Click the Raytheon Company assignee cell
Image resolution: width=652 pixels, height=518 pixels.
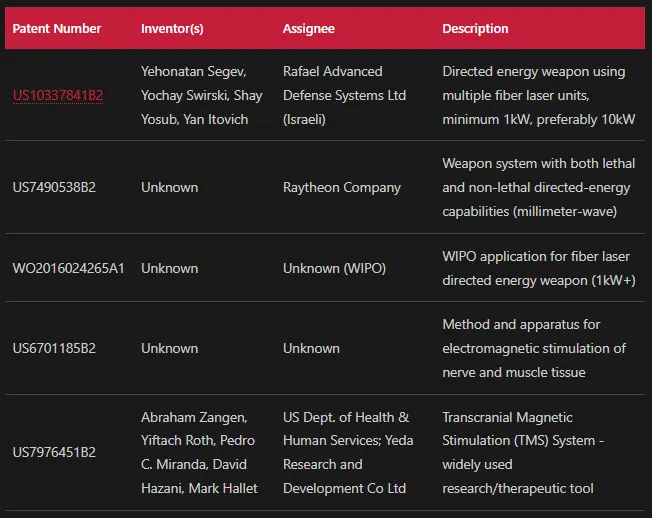tap(342, 187)
